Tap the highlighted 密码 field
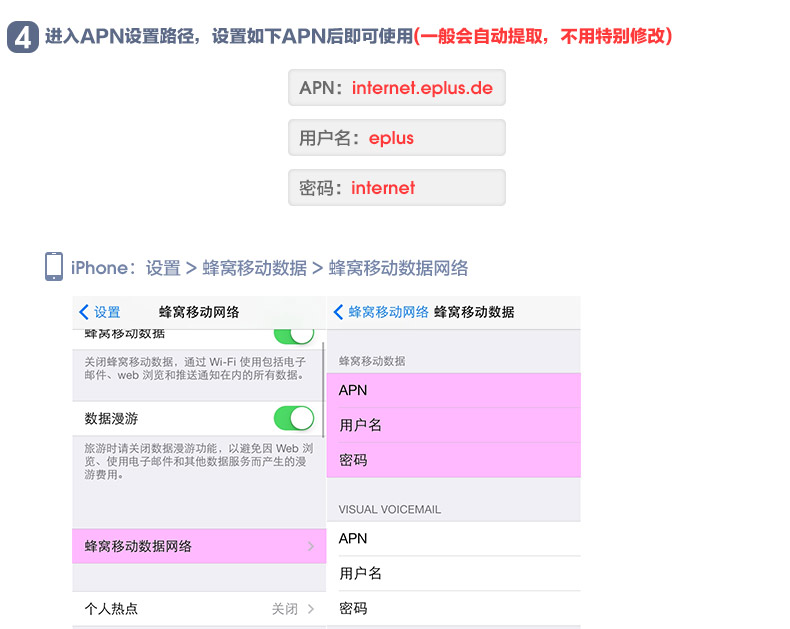The width and height of the screenshot is (790, 629). pos(453,460)
